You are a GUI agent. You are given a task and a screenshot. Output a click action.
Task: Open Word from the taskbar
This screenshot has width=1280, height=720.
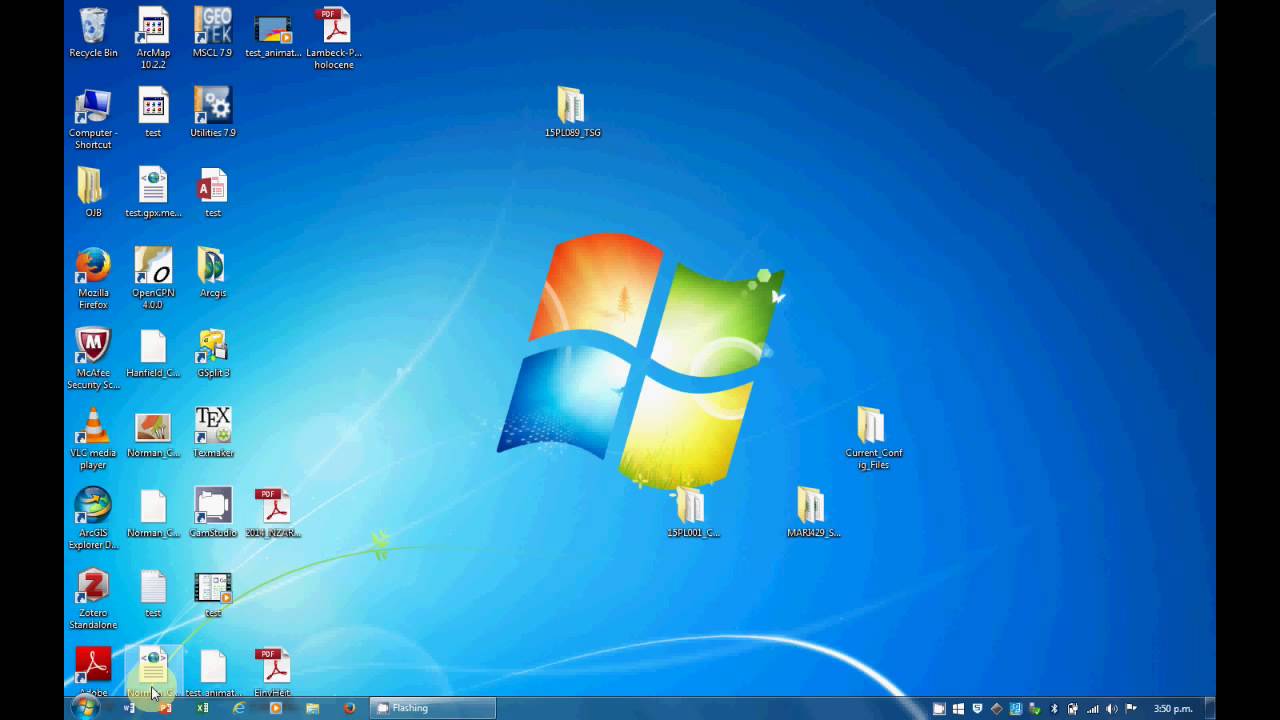(128, 708)
